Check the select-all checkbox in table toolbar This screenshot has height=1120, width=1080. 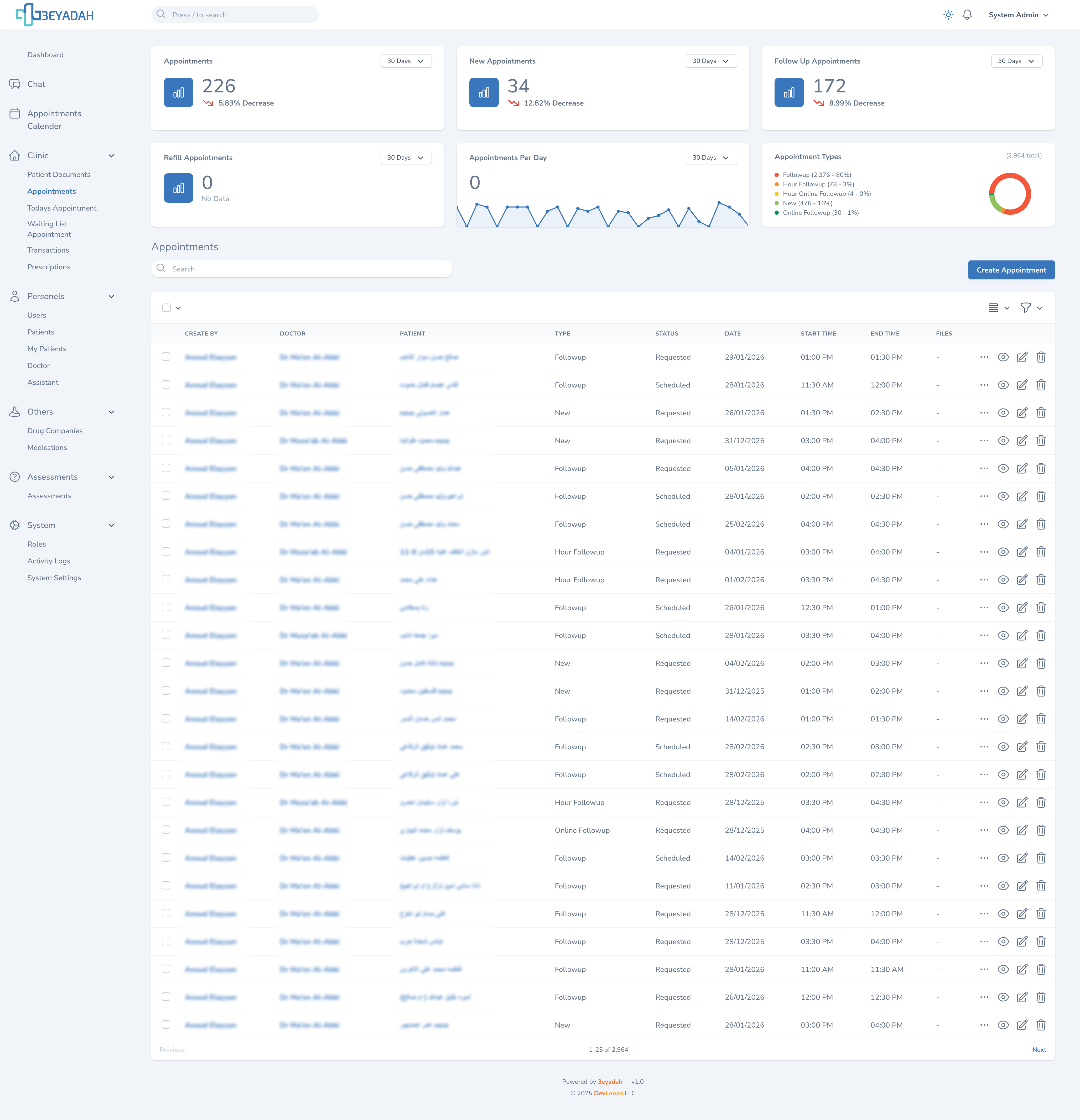point(166,308)
